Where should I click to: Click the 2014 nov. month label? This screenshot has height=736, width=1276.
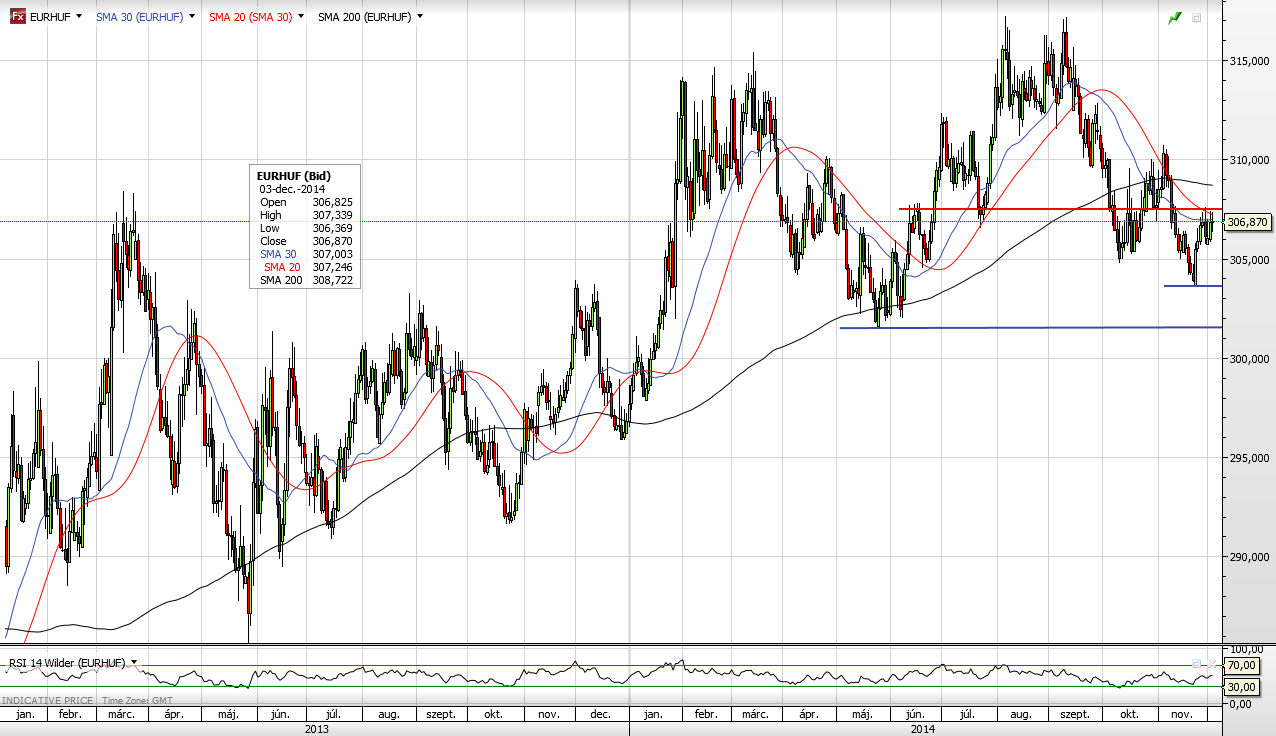(x=1182, y=715)
